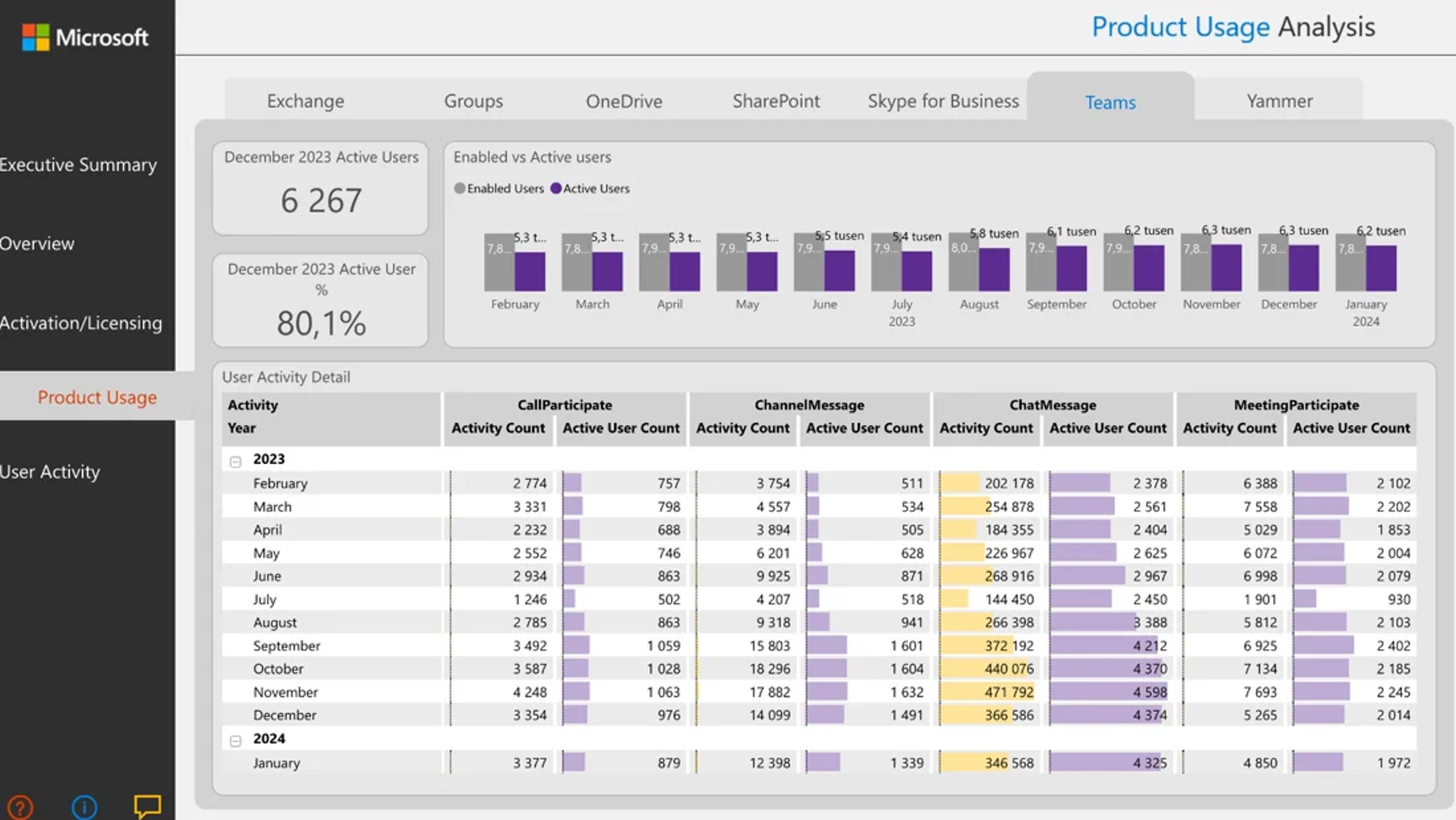Click Active Users purple legend marker
Image resolution: width=1456 pixels, height=820 pixels.
pos(556,188)
